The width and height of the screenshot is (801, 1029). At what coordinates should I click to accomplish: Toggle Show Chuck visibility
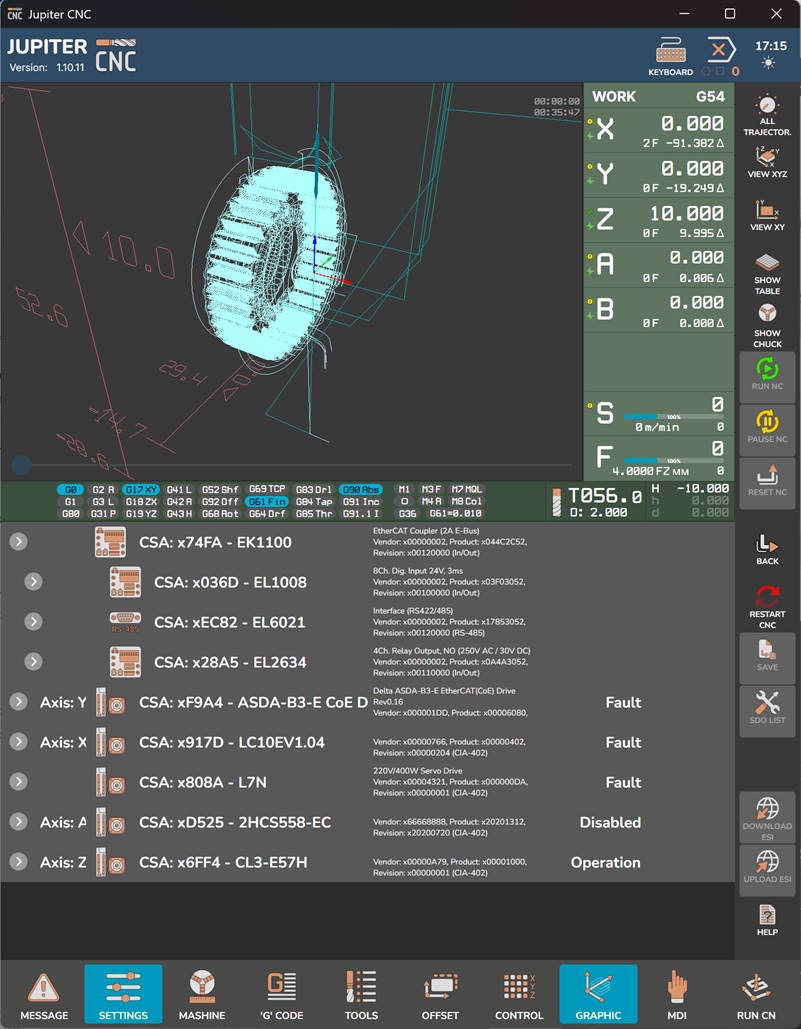point(767,325)
